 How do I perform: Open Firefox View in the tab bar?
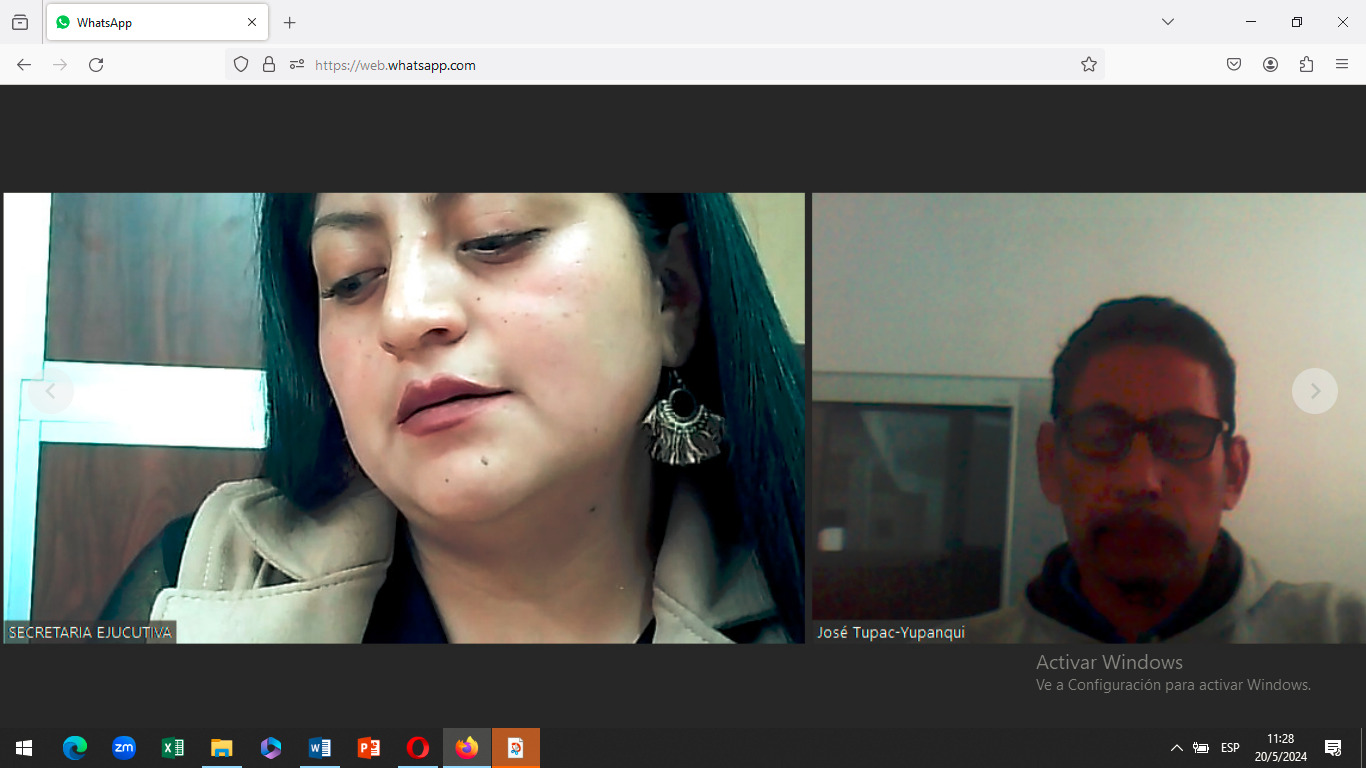point(20,22)
